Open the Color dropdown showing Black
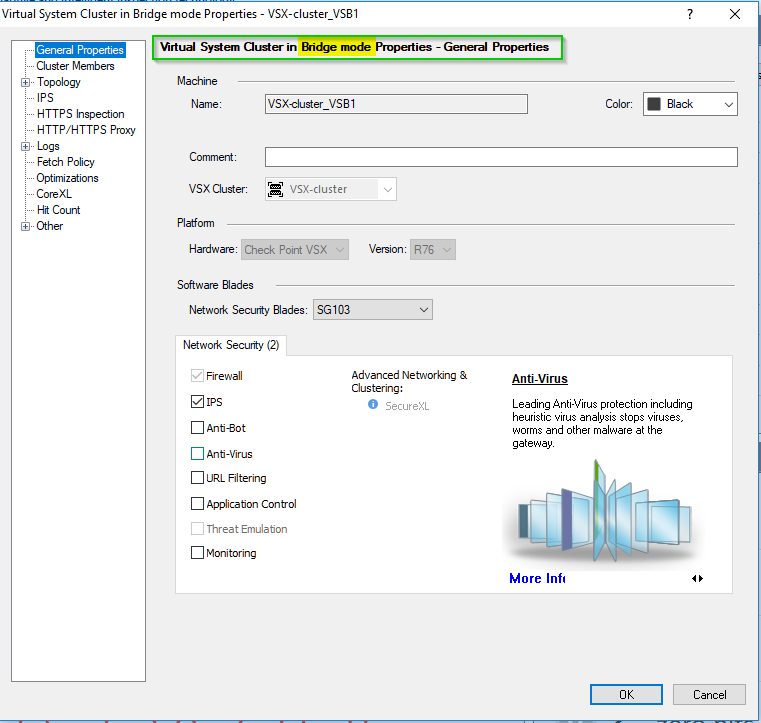 point(690,104)
